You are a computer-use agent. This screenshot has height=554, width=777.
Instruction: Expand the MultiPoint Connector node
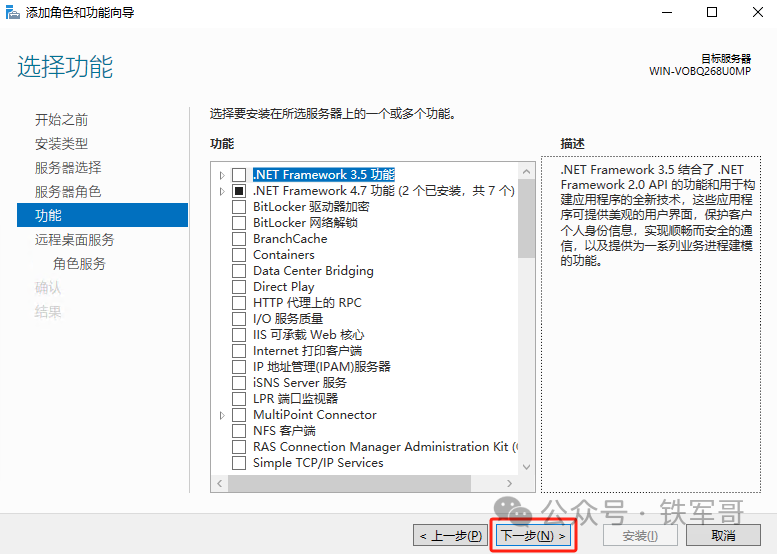click(222, 415)
